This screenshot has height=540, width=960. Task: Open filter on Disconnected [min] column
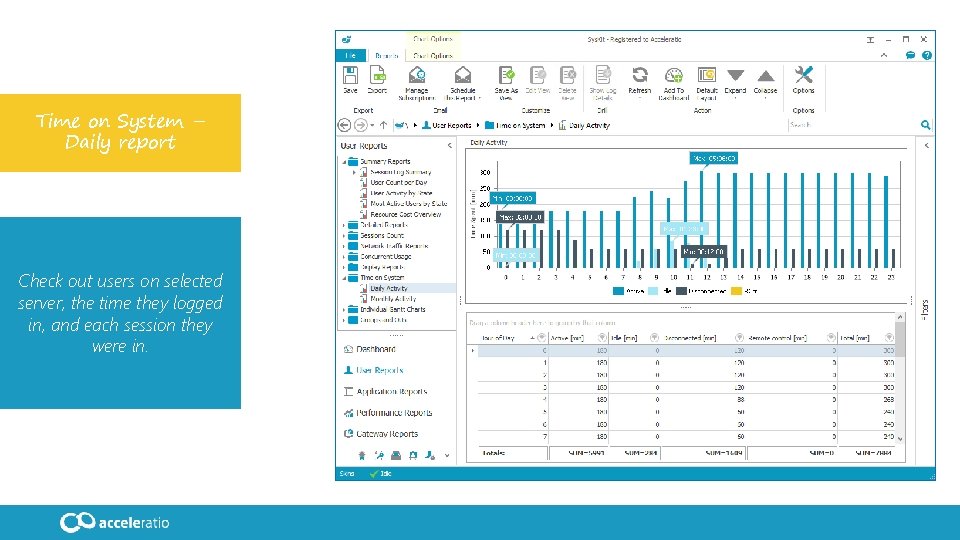(x=739, y=337)
